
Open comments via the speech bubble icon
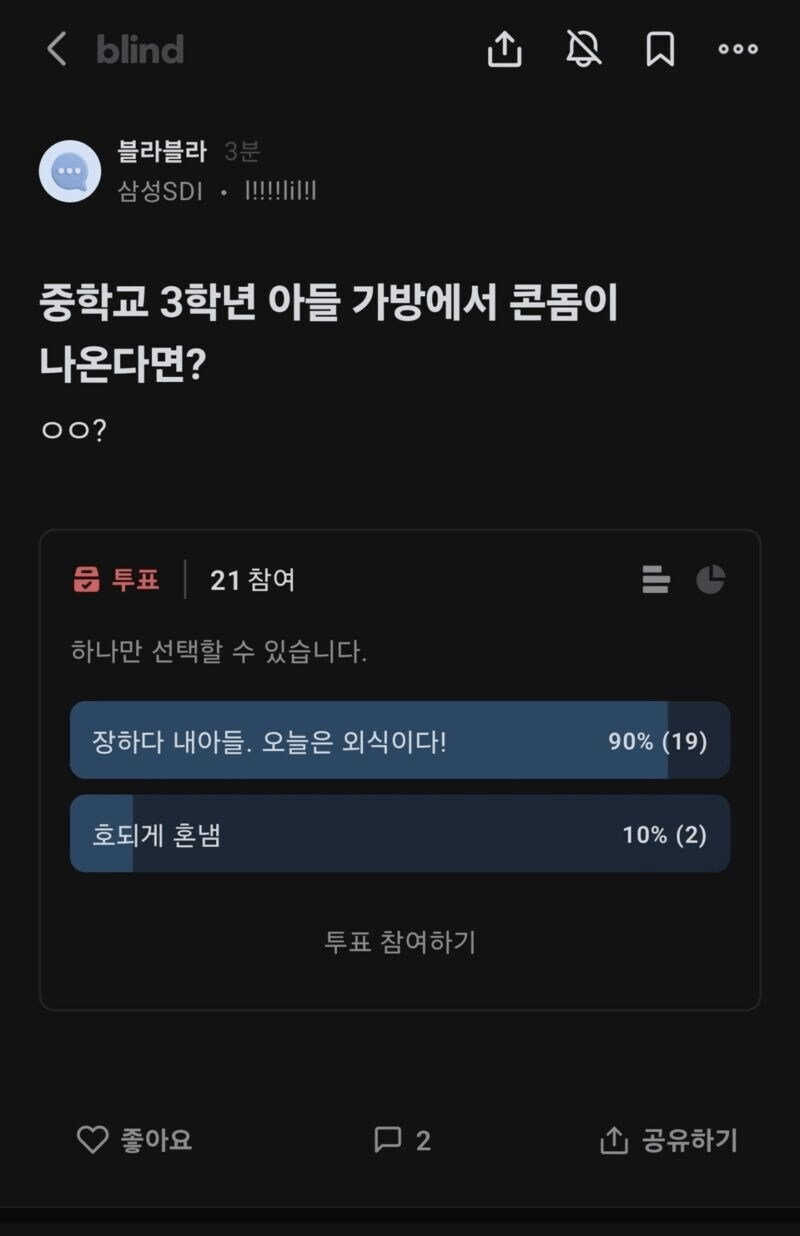[387, 1140]
